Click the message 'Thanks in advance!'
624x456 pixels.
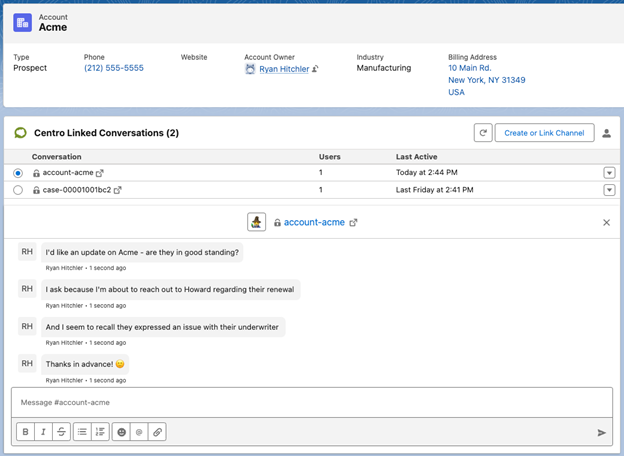click(x=85, y=364)
